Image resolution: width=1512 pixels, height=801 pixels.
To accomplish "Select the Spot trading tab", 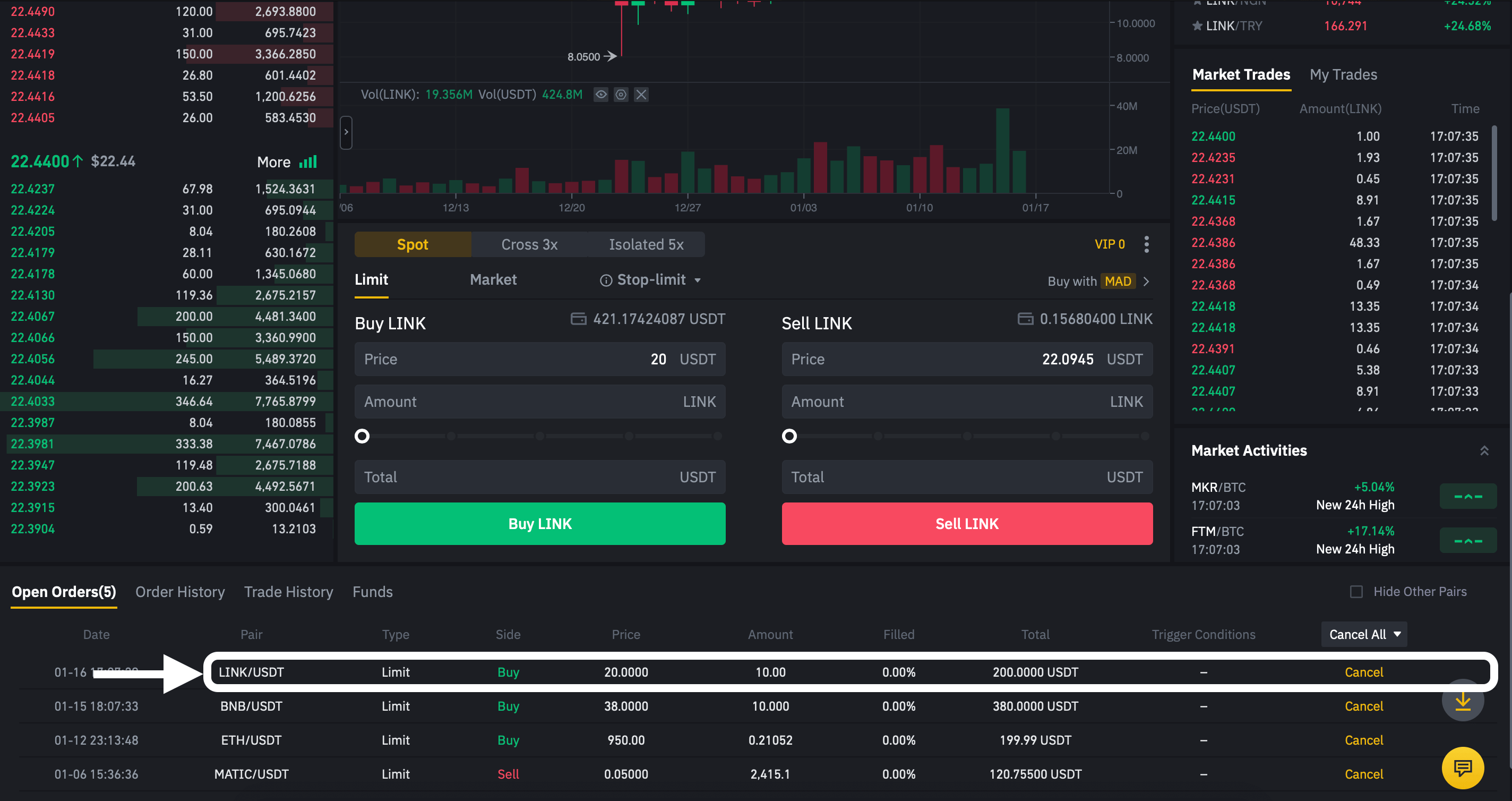I will [413, 244].
